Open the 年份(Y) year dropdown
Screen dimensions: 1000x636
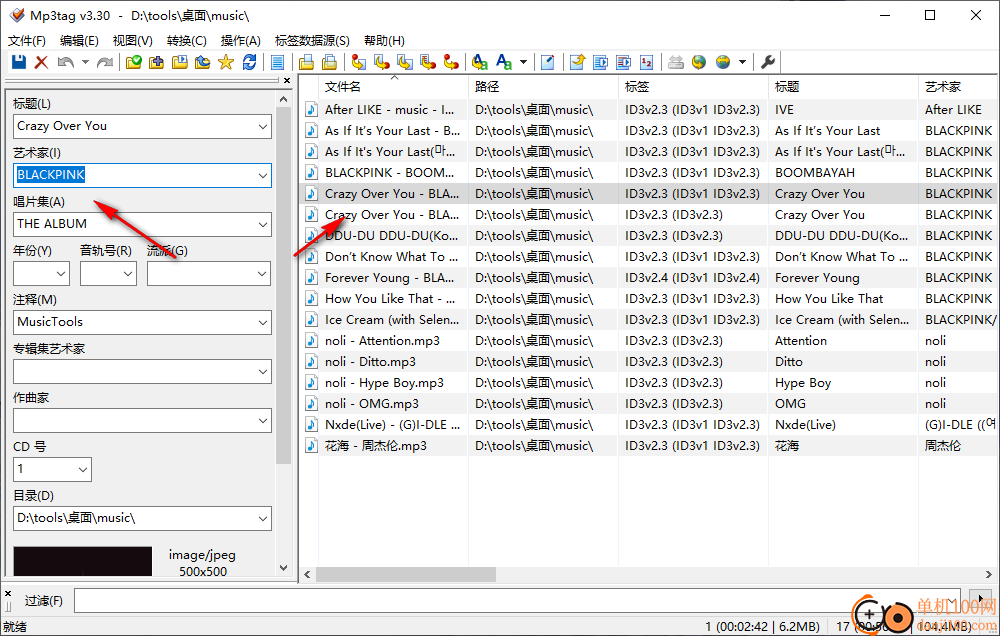pos(61,274)
